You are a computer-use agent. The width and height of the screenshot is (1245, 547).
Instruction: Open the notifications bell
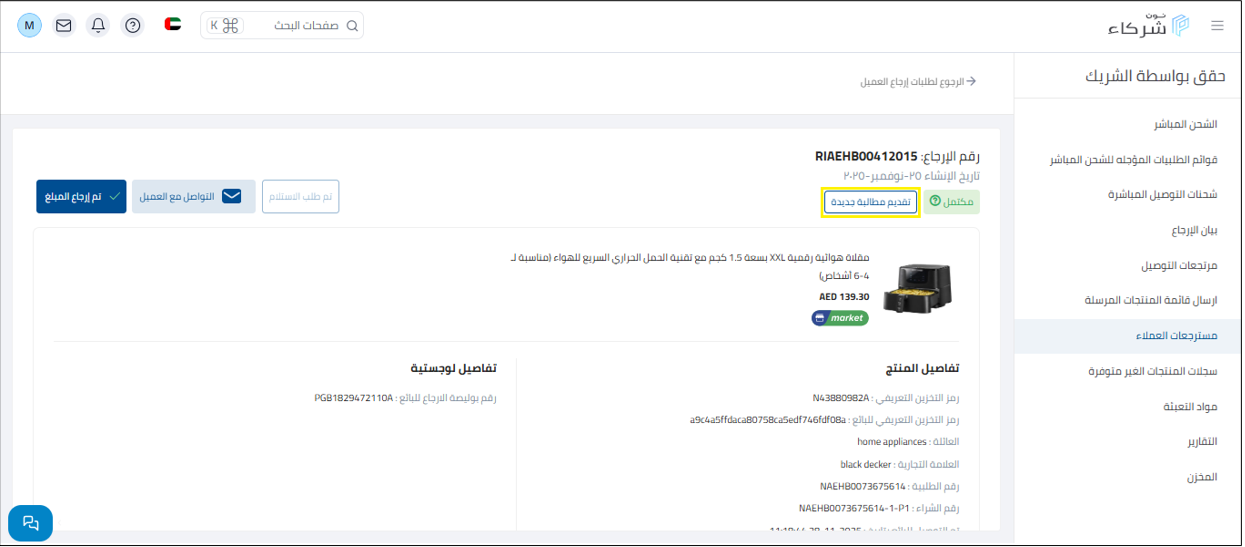point(98,26)
